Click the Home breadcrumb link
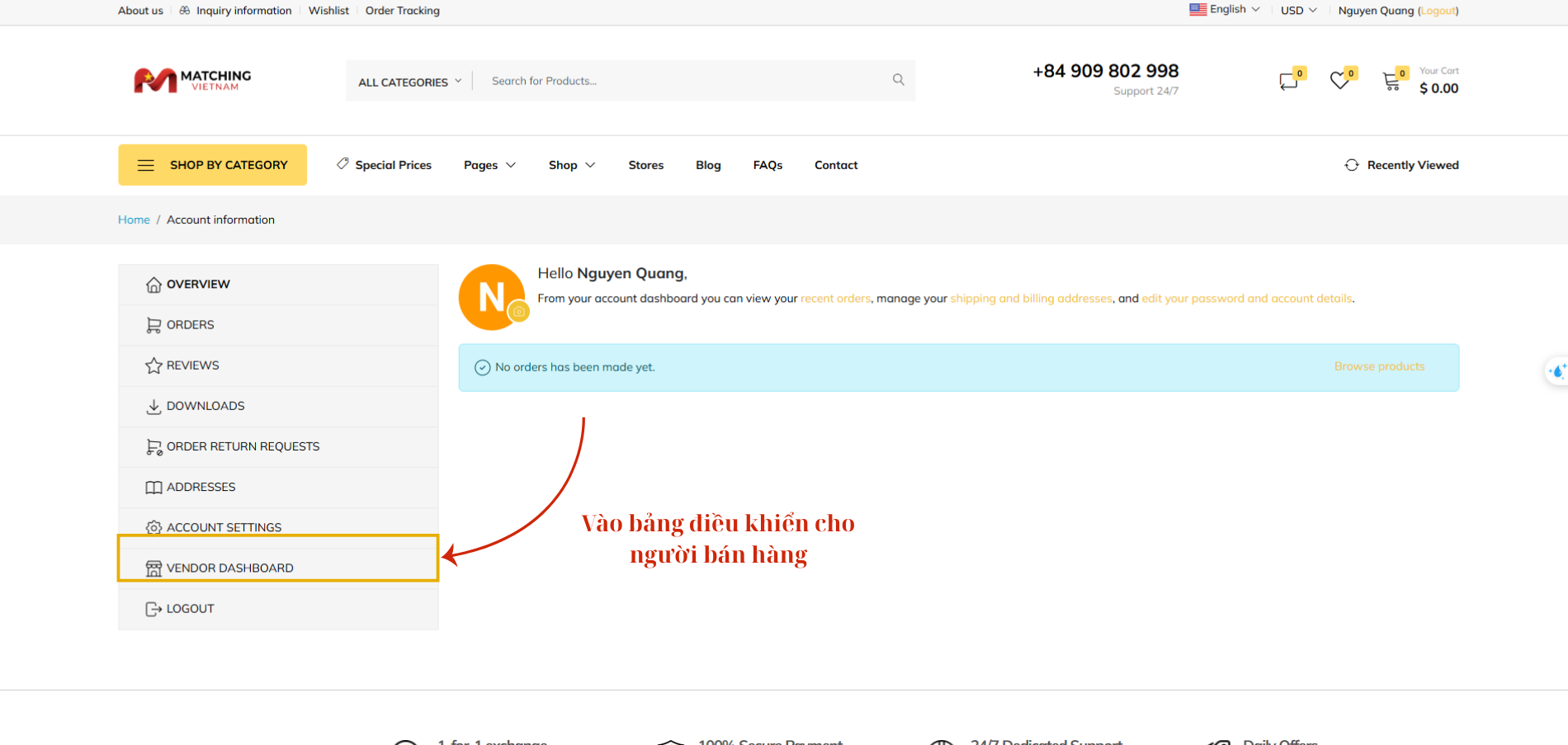The image size is (1568, 745). pyautogui.click(x=134, y=219)
